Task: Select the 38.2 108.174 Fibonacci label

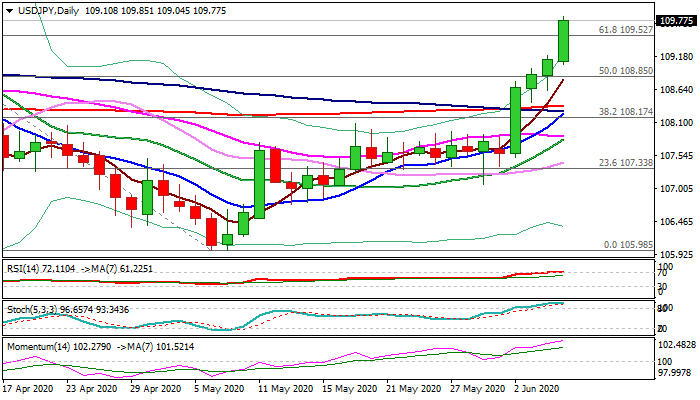Action: pos(625,112)
